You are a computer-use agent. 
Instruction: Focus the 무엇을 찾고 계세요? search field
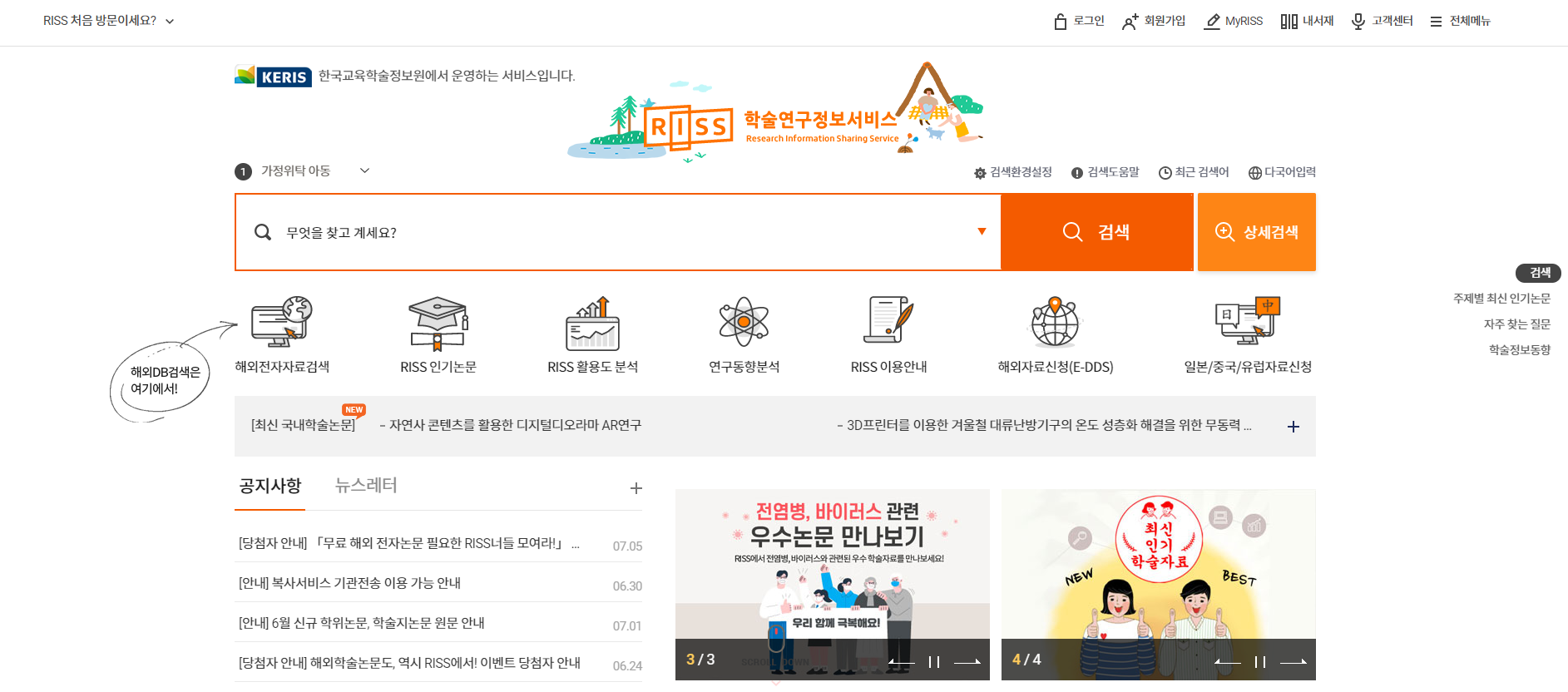click(x=618, y=232)
